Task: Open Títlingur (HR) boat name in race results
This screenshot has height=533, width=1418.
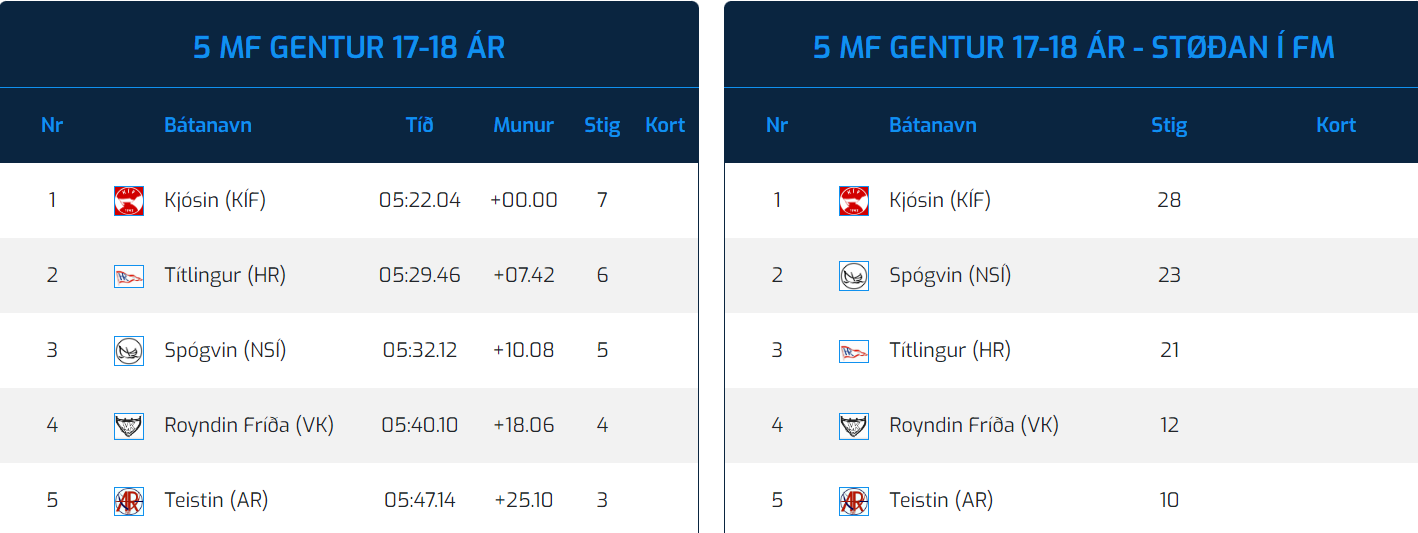Action: [x=225, y=275]
